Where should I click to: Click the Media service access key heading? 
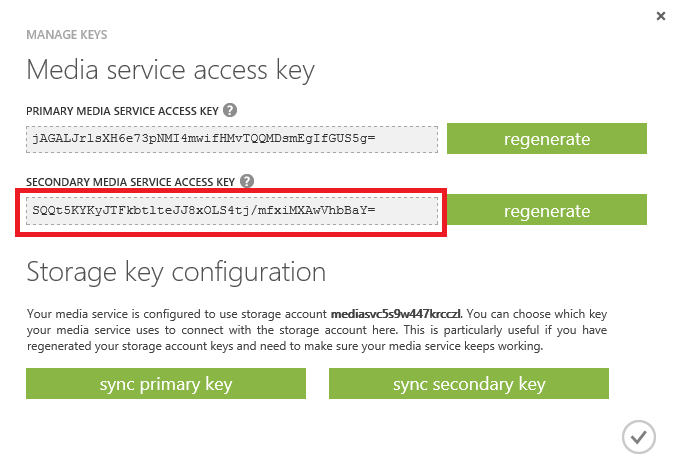click(170, 70)
